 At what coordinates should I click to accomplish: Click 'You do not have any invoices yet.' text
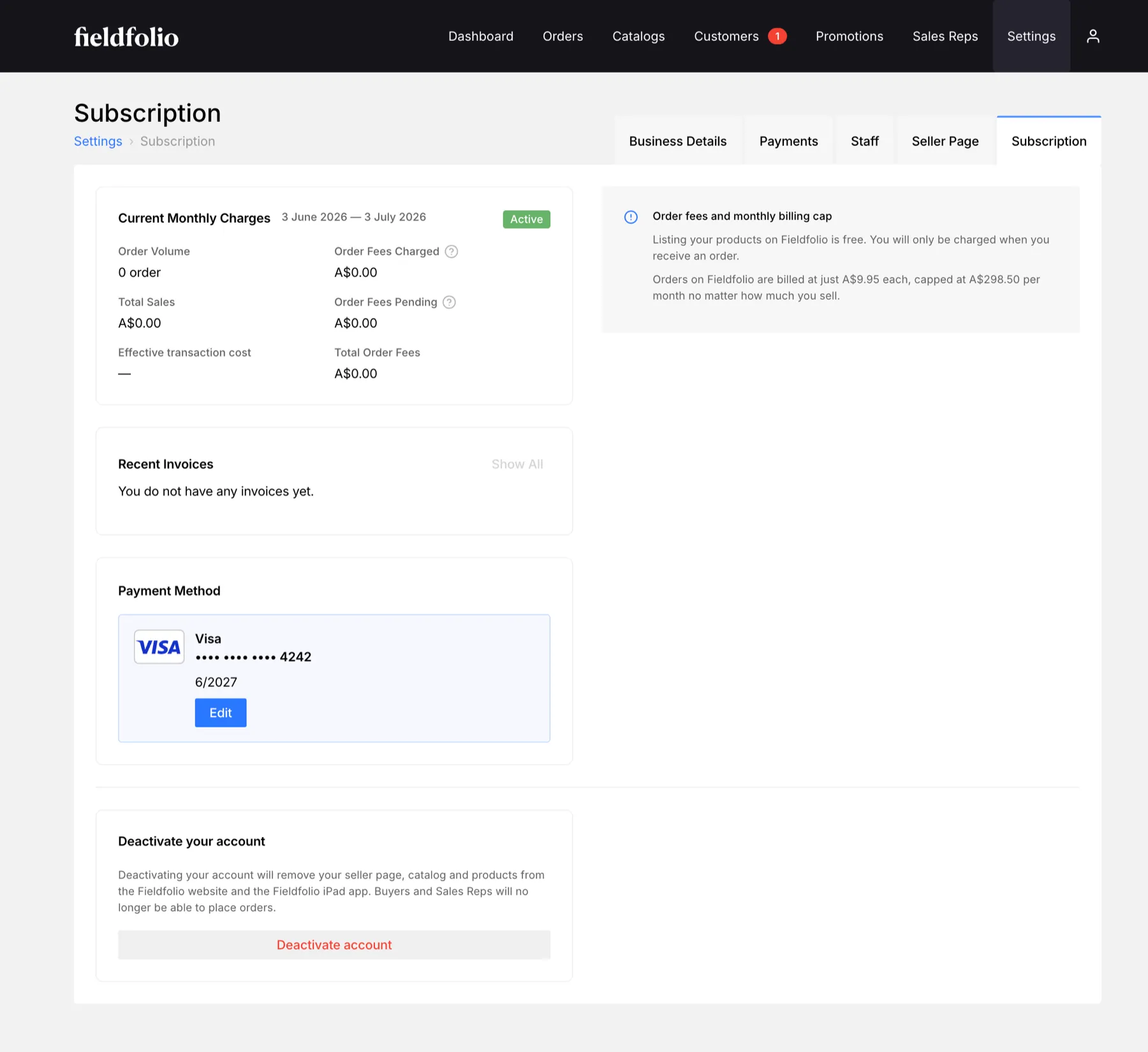tap(216, 491)
